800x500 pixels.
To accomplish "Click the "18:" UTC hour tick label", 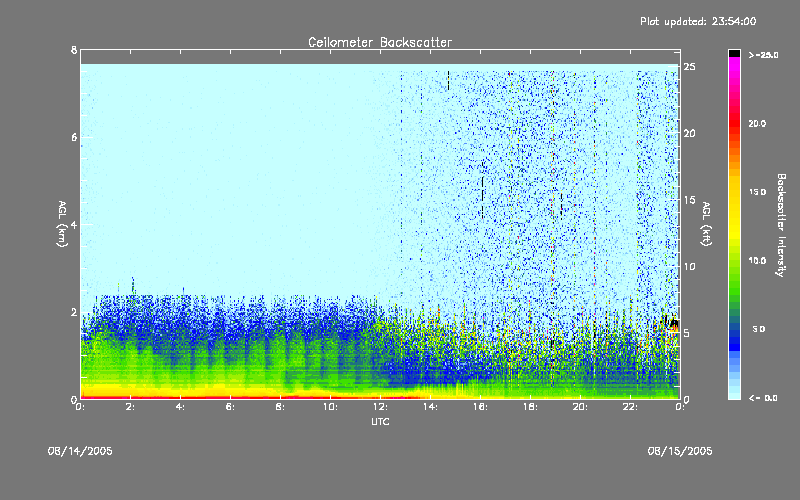I will (530, 407).
